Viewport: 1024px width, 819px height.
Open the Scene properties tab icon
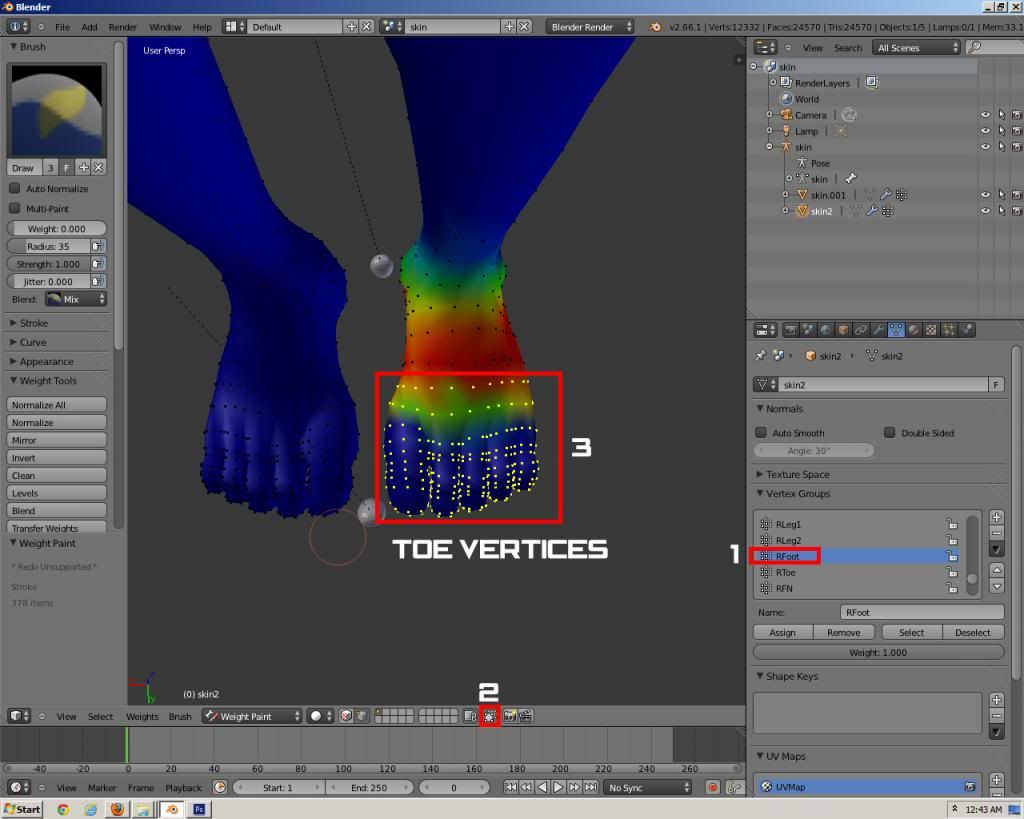click(x=808, y=330)
